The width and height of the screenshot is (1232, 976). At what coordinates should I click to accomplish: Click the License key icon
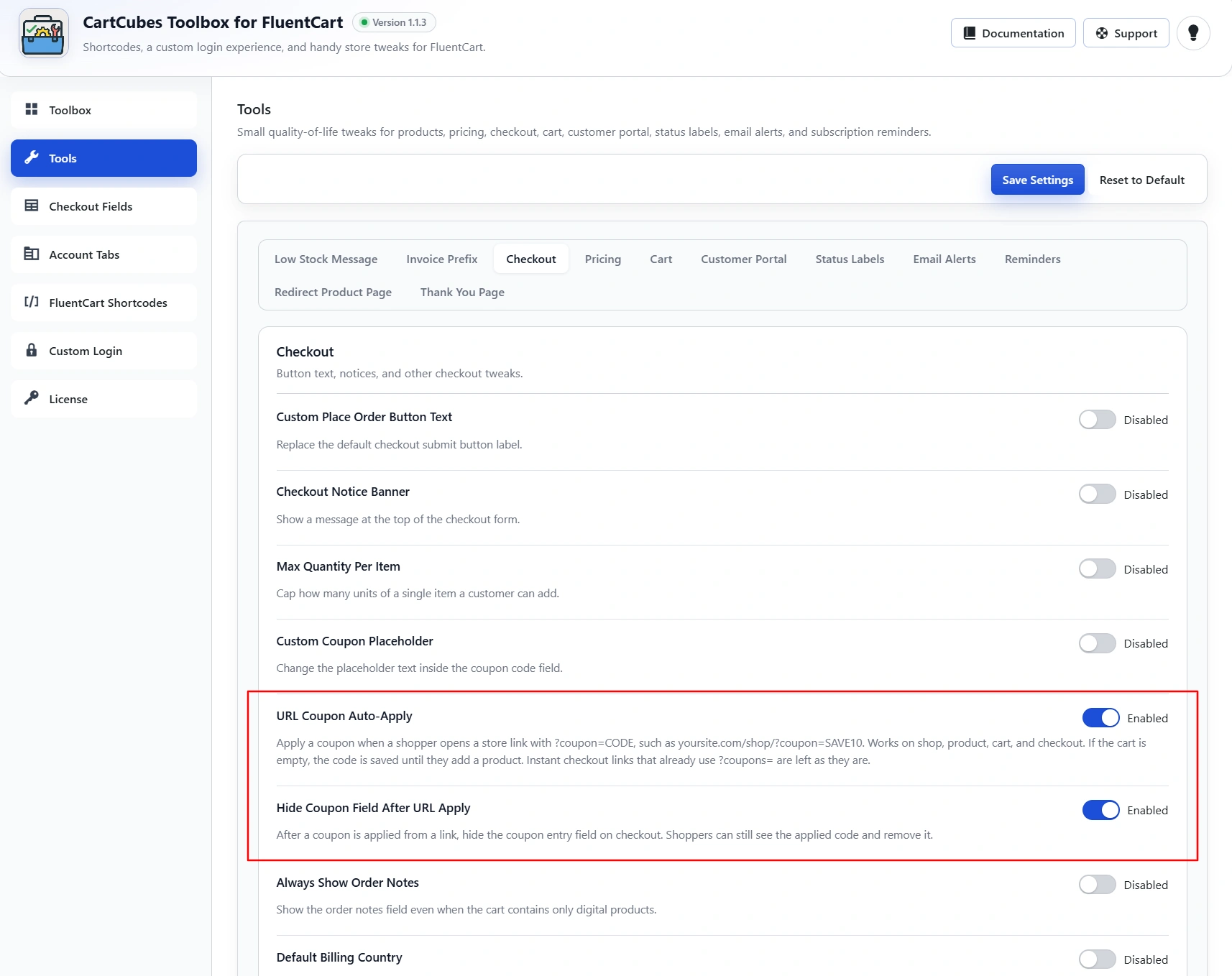tap(32, 397)
